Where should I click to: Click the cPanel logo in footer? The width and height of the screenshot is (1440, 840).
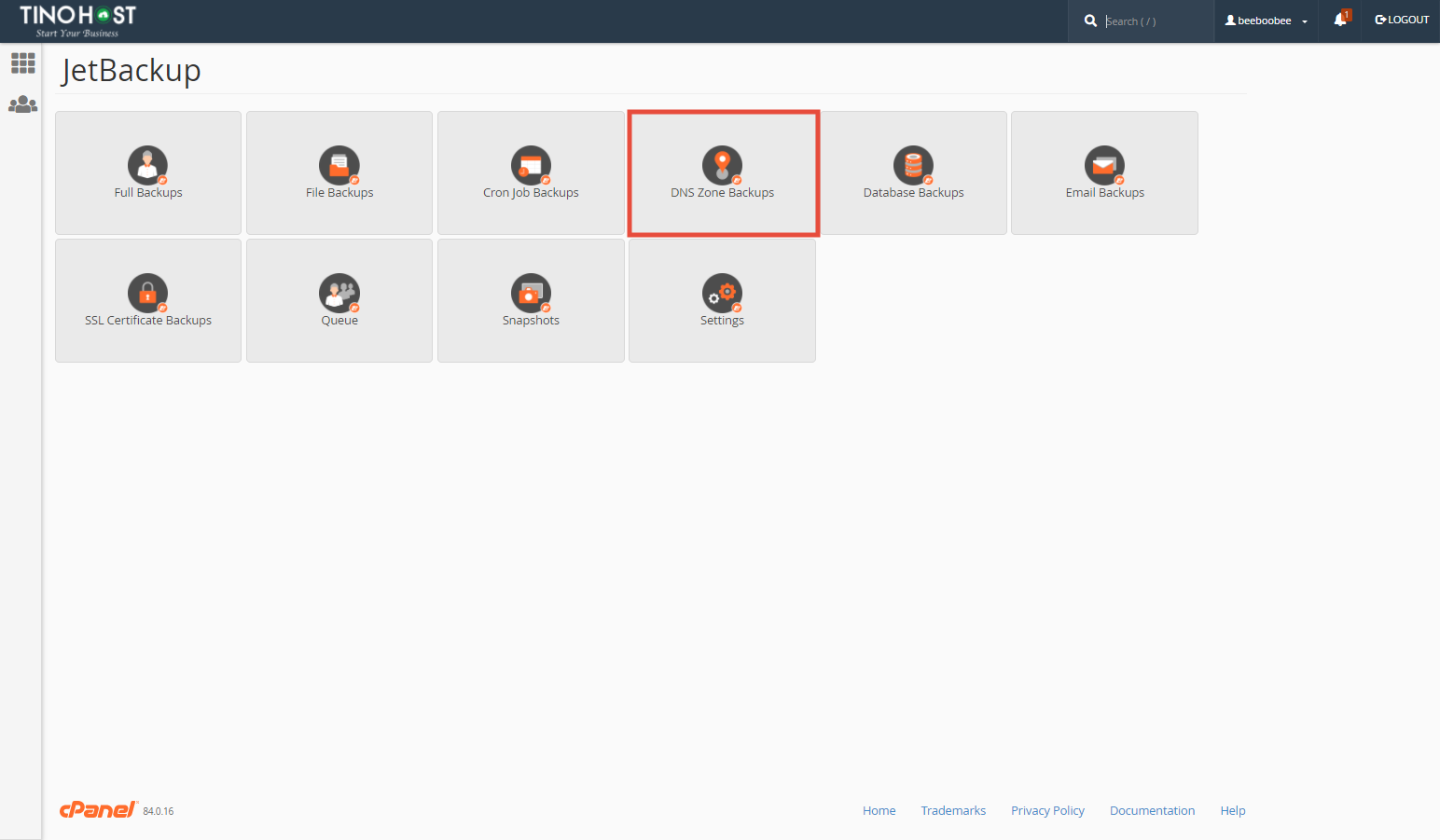pyautogui.click(x=99, y=809)
